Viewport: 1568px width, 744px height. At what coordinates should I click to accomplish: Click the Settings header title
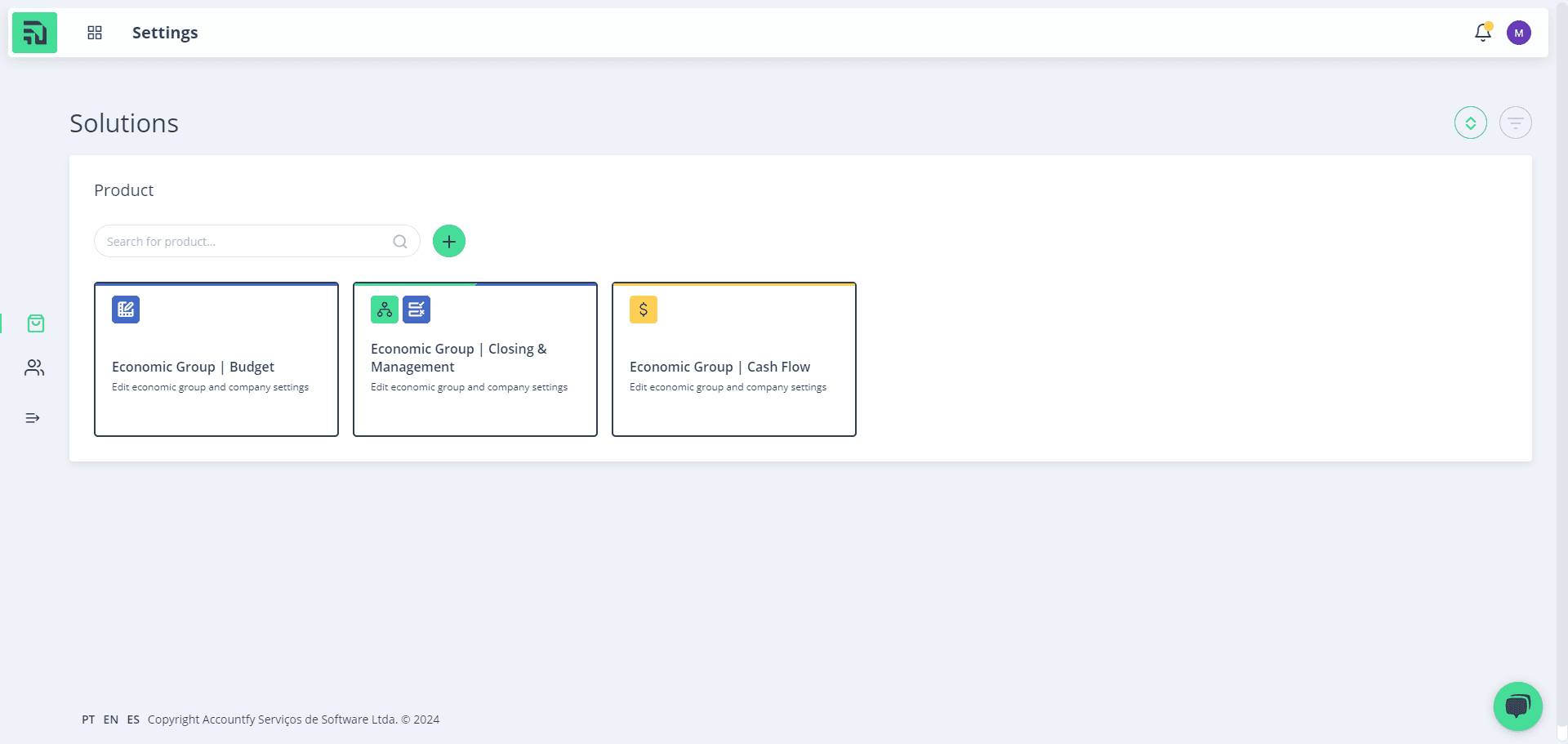tap(165, 33)
